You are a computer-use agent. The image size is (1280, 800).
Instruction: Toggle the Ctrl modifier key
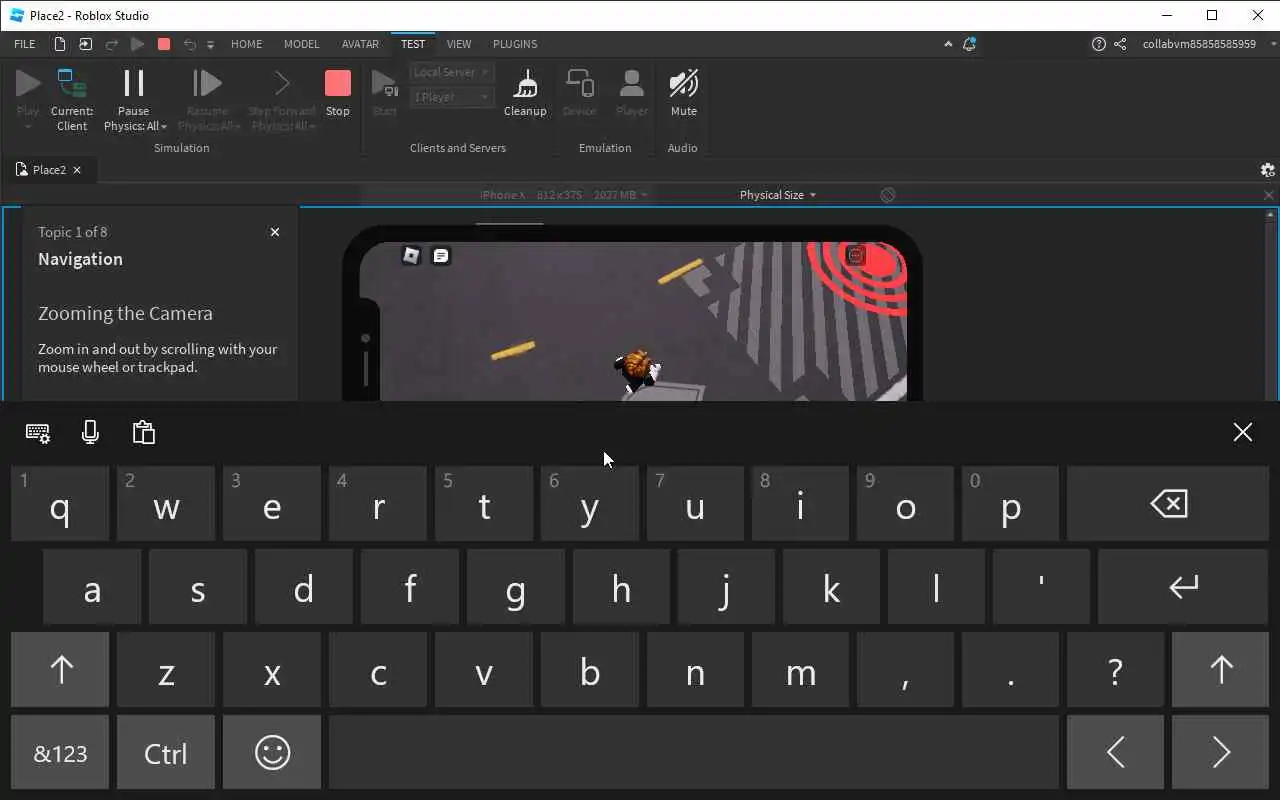pos(166,752)
